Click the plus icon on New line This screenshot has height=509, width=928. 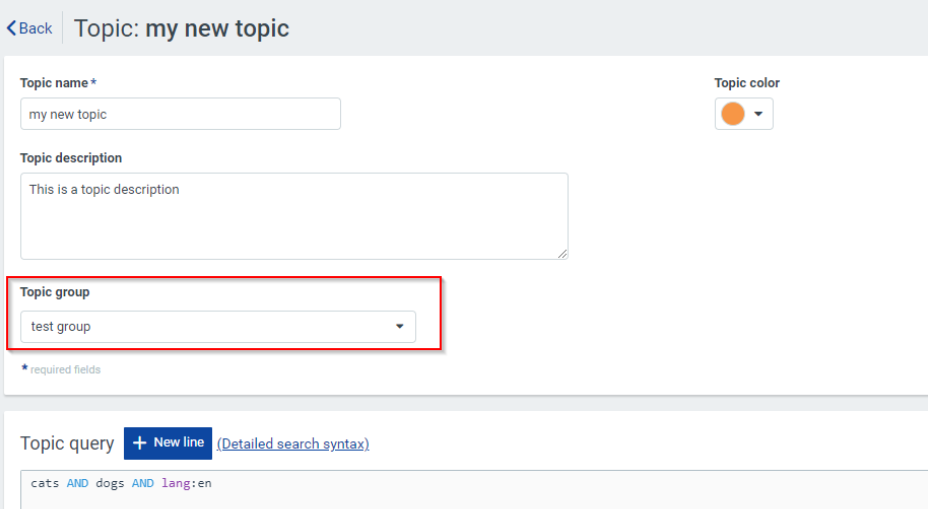click(x=140, y=443)
